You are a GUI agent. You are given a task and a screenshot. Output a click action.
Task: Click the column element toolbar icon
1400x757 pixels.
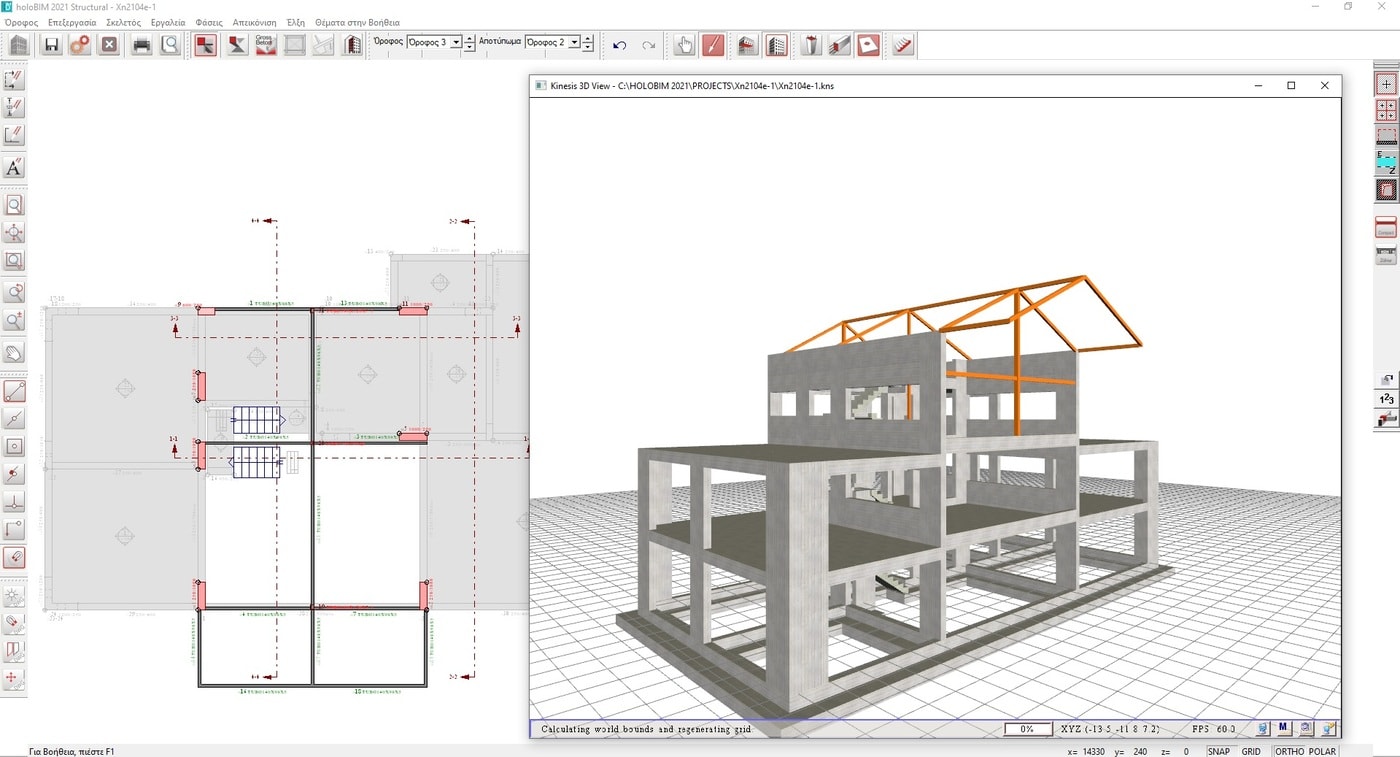point(811,45)
